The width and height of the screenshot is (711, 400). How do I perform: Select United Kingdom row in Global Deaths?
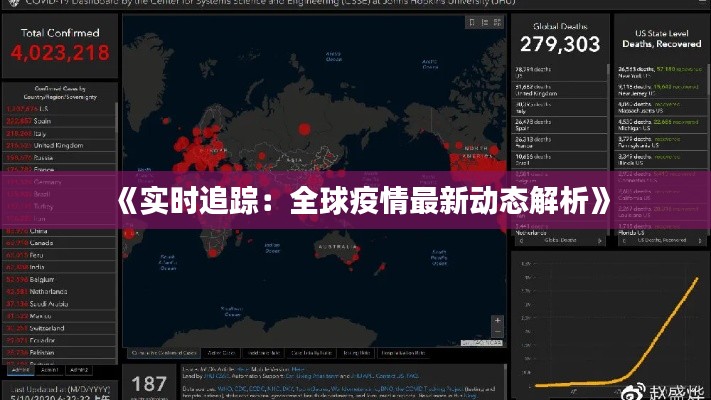tap(560, 90)
